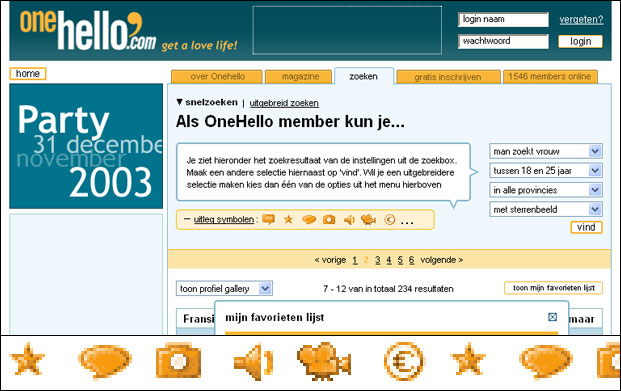
Task: Jump to results page 6
Action: pyautogui.click(x=411, y=260)
